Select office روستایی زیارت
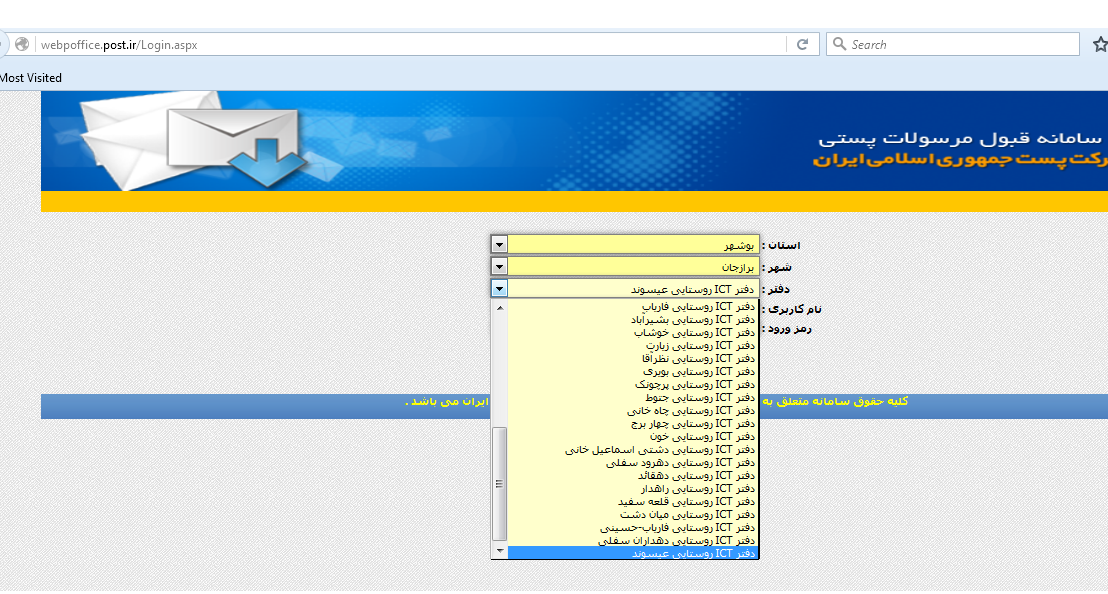 coord(632,345)
